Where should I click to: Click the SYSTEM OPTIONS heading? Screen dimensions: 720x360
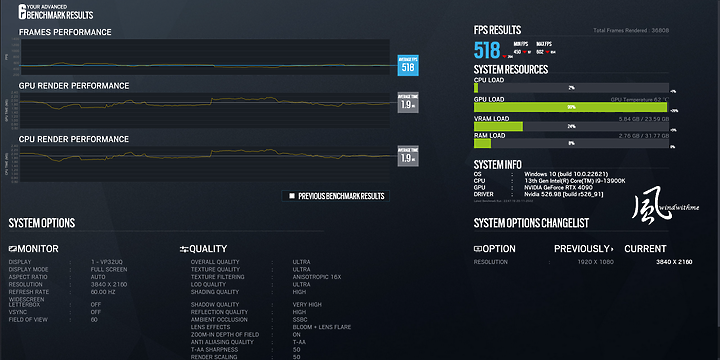click(x=42, y=223)
